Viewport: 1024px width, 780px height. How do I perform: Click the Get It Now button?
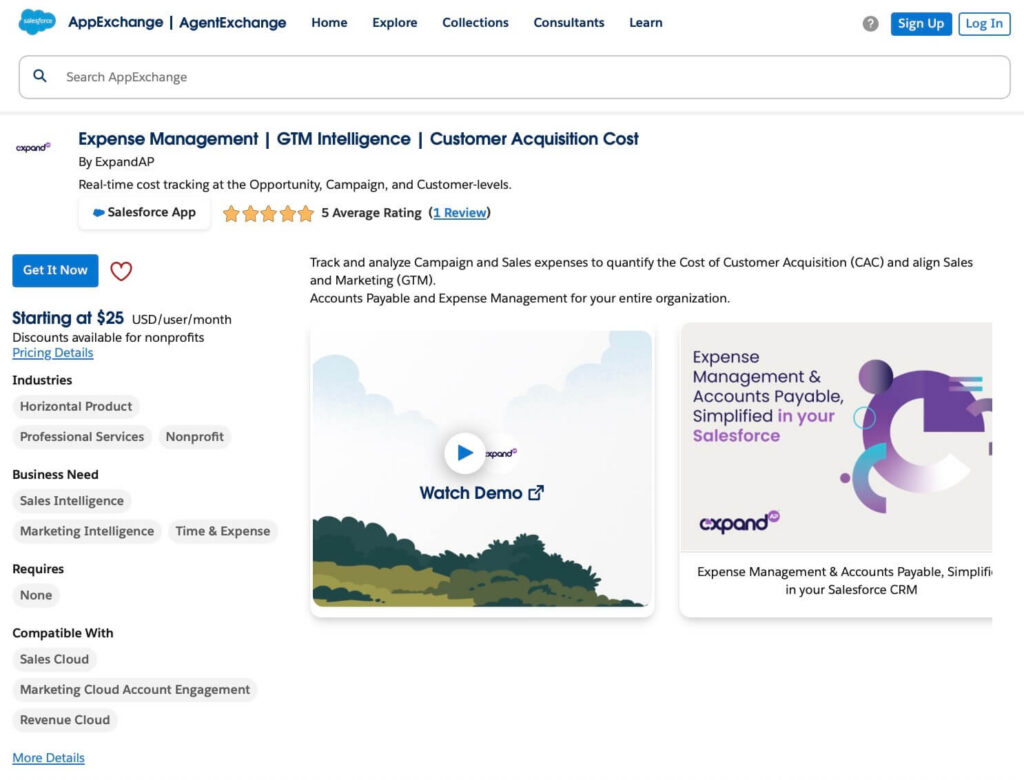(56, 270)
